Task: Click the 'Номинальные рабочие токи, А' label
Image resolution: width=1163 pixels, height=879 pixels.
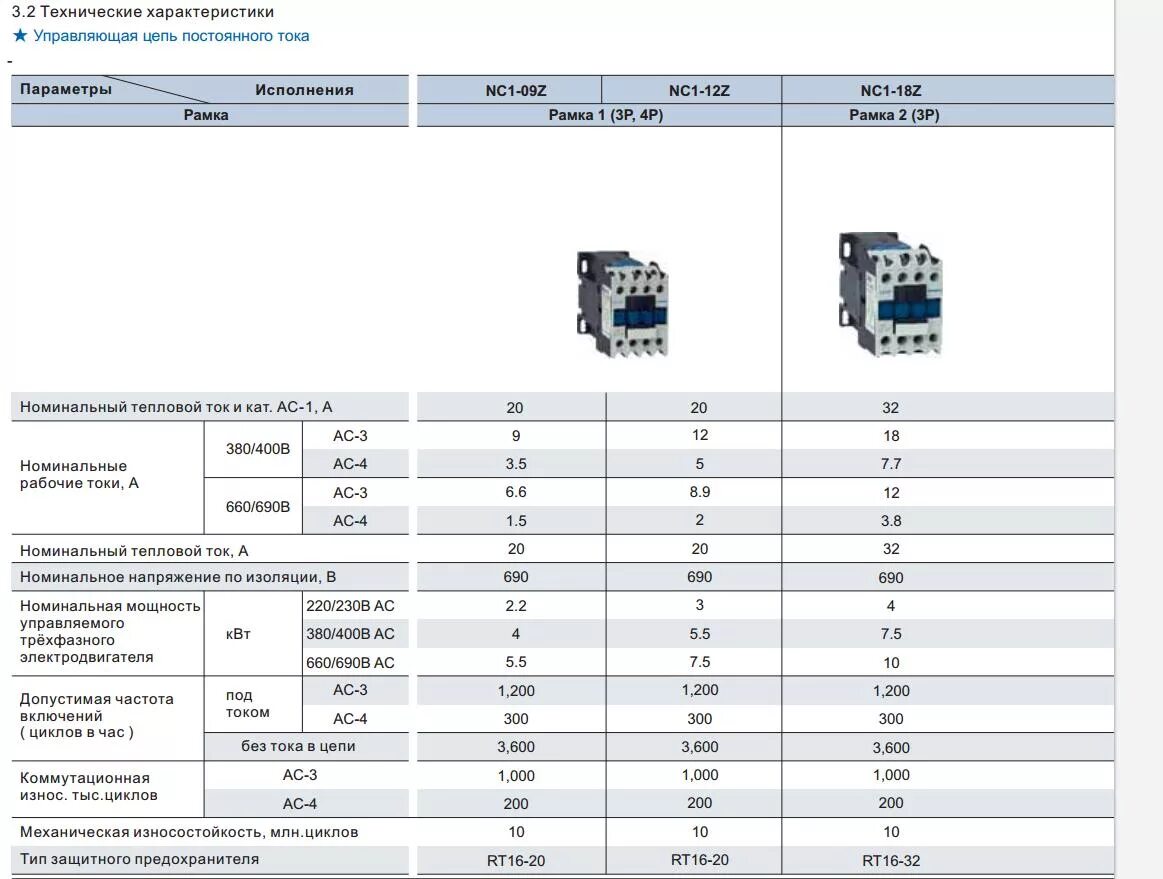Action: (x=79, y=475)
